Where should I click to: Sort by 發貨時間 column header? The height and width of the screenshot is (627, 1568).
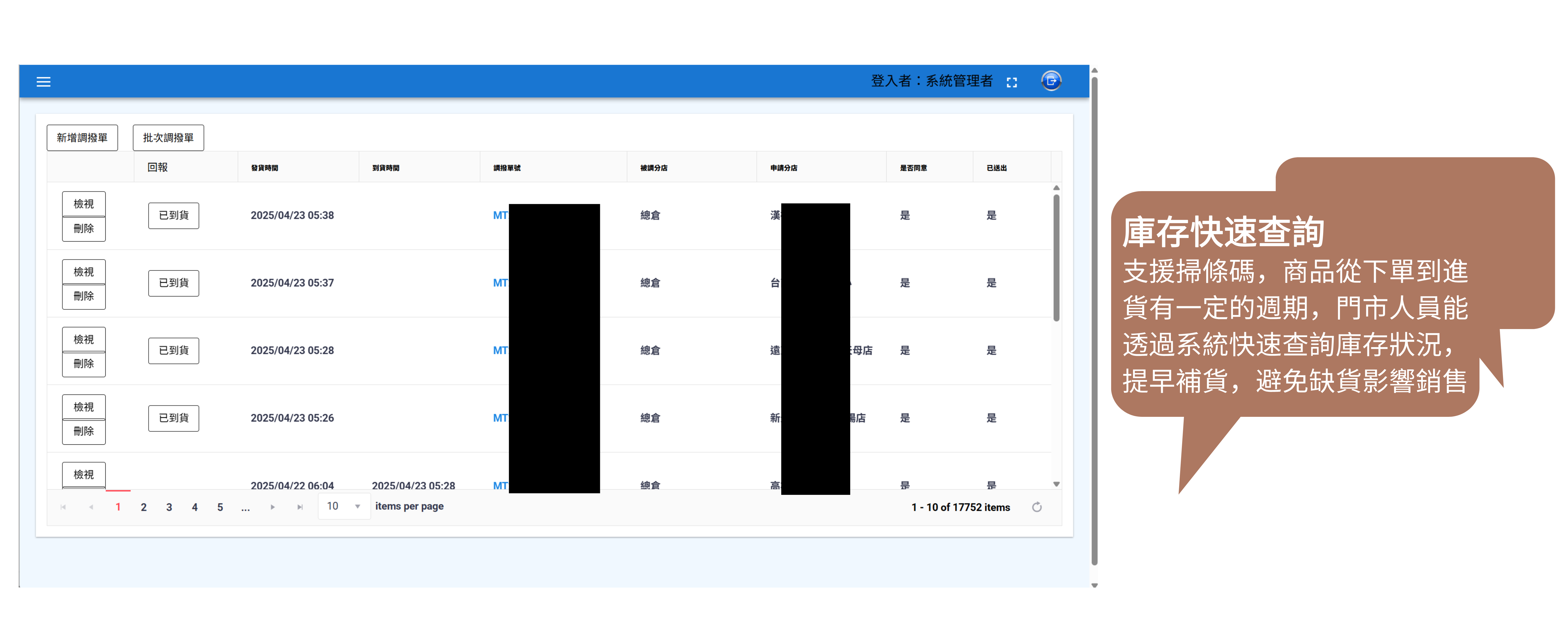[265, 168]
